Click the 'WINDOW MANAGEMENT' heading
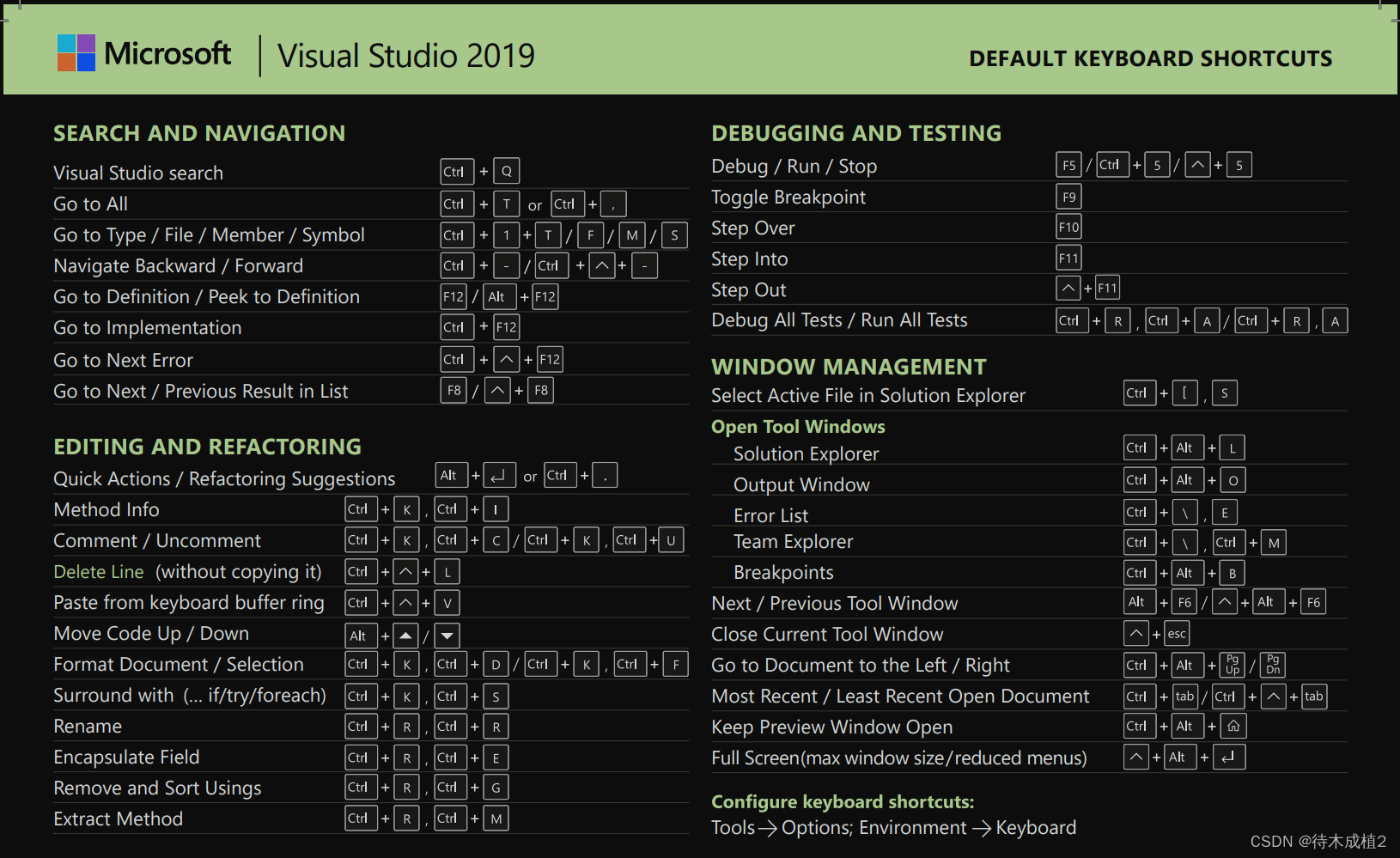The height and width of the screenshot is (858, 1400). click(x=849, y=367)
